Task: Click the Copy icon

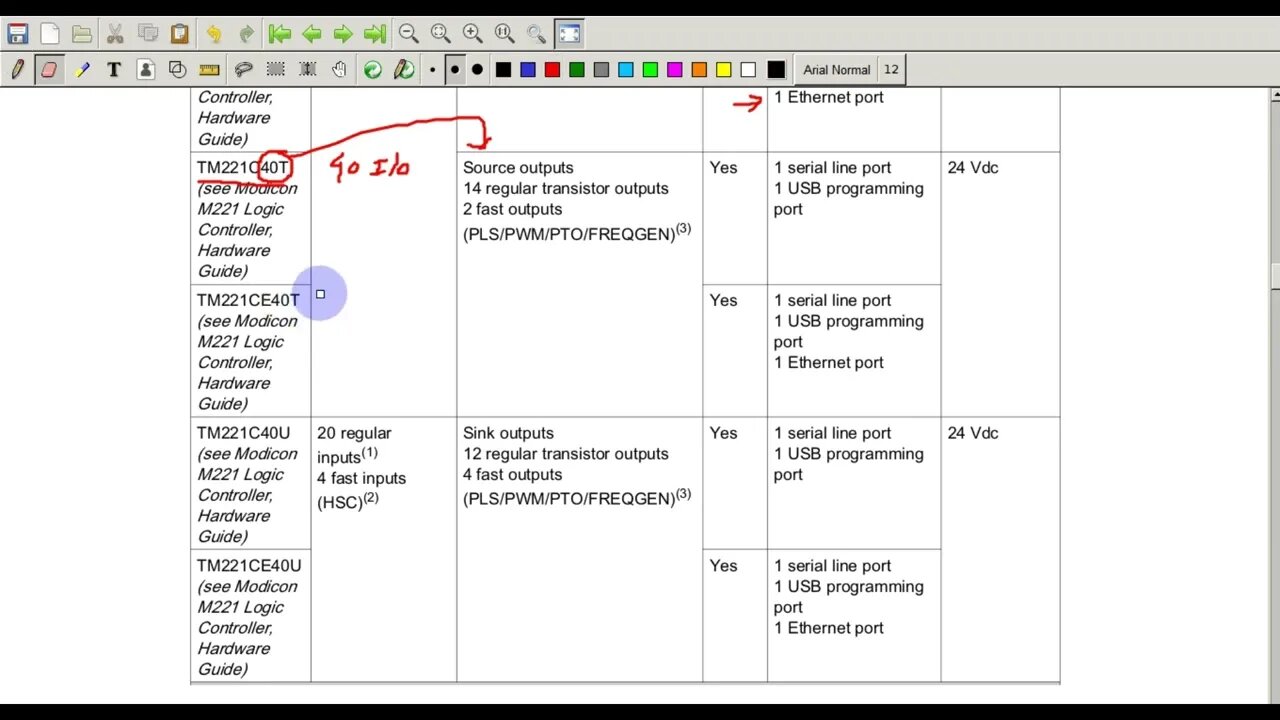Action: point(147,34)
